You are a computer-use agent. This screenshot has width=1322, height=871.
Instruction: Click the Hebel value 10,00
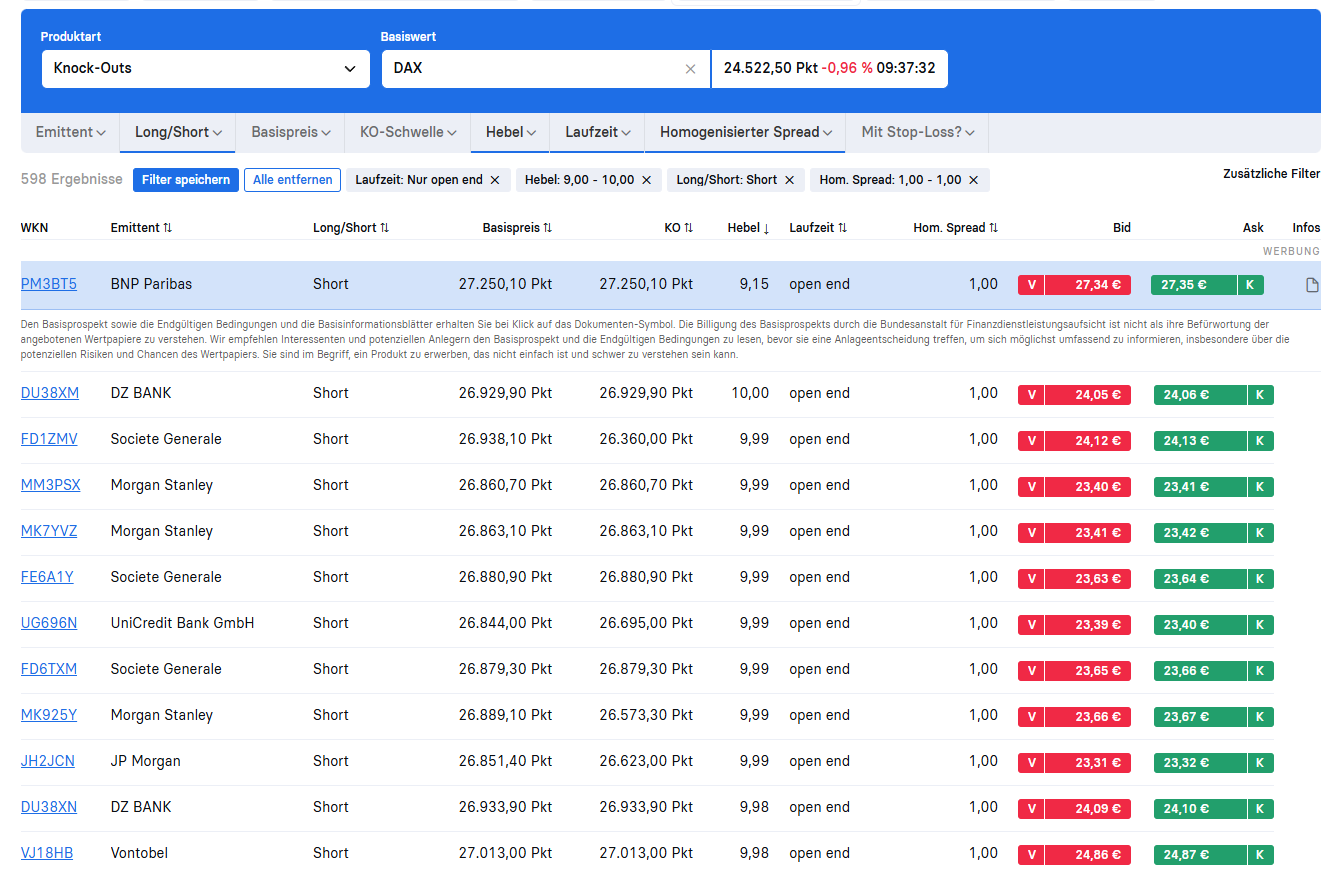coord(751,393)
